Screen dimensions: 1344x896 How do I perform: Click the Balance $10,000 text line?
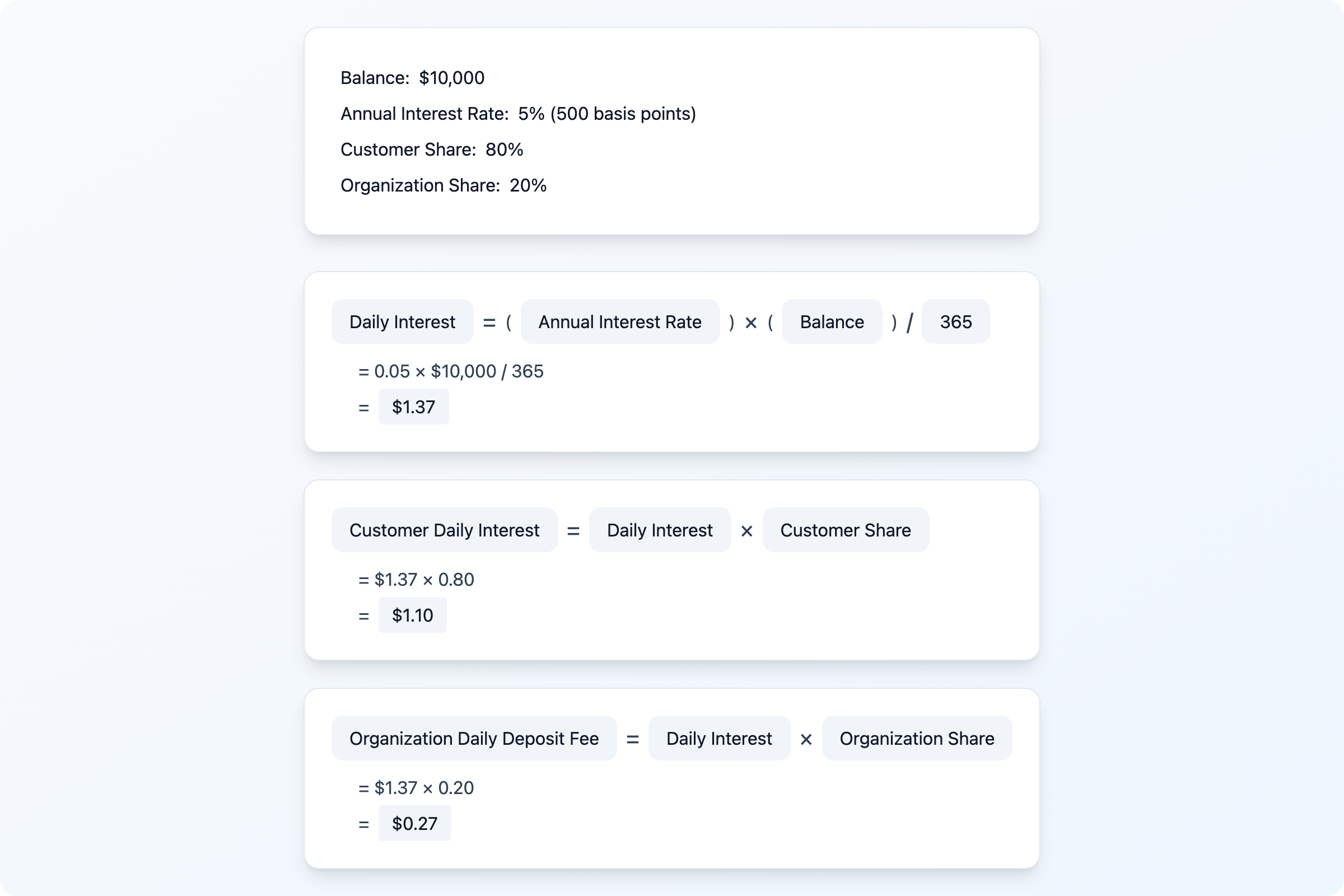[x=412, y=78]
